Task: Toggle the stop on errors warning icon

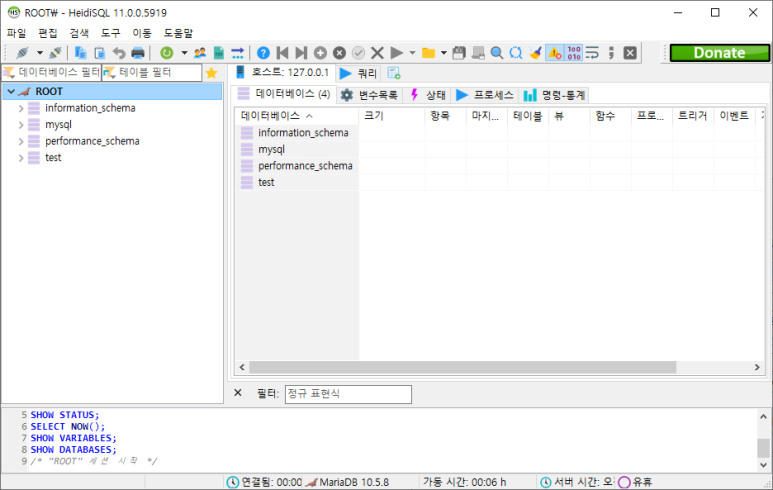Action: [555, 53]
